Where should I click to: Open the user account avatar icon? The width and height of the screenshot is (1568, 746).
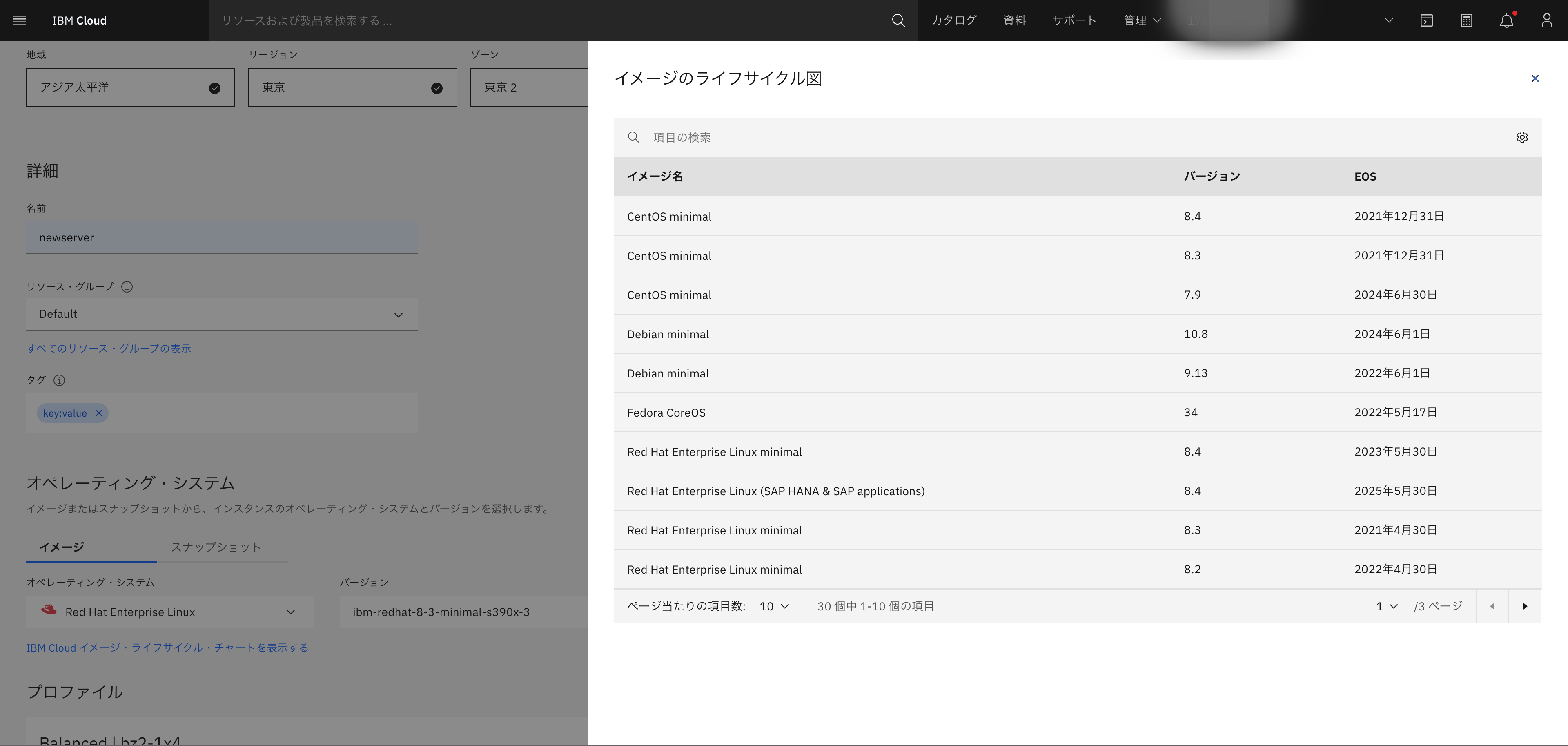coord(1547,20)
